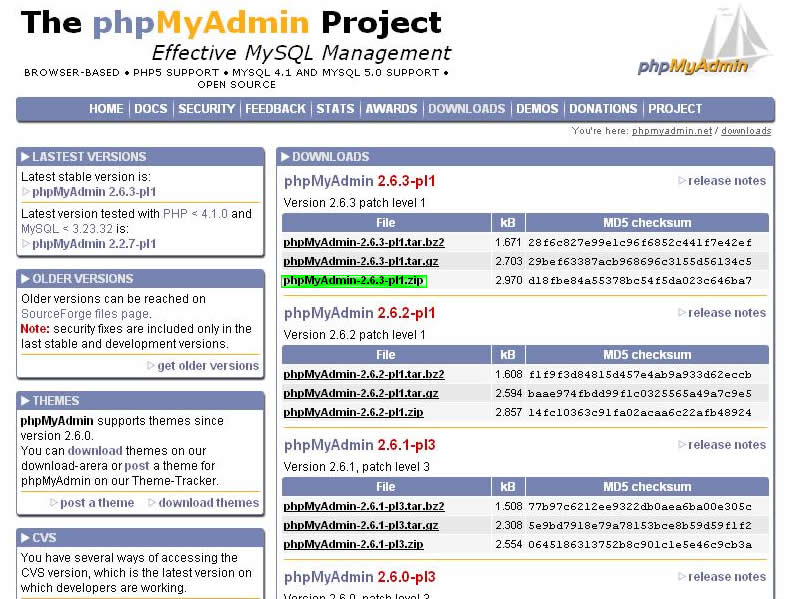Open the download themes link
Screen dimensions: 800x599
[209, 503]
